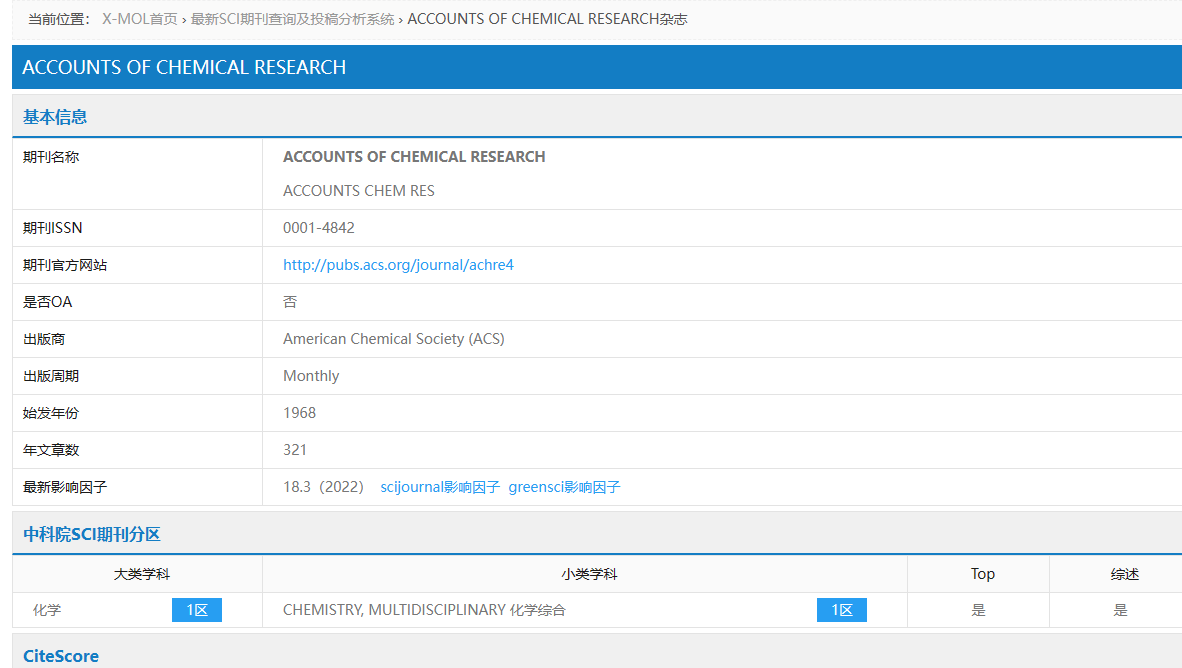Click the ISSN value 0001-4842
Screen dimensions: 1182x668
pos(319,228)
